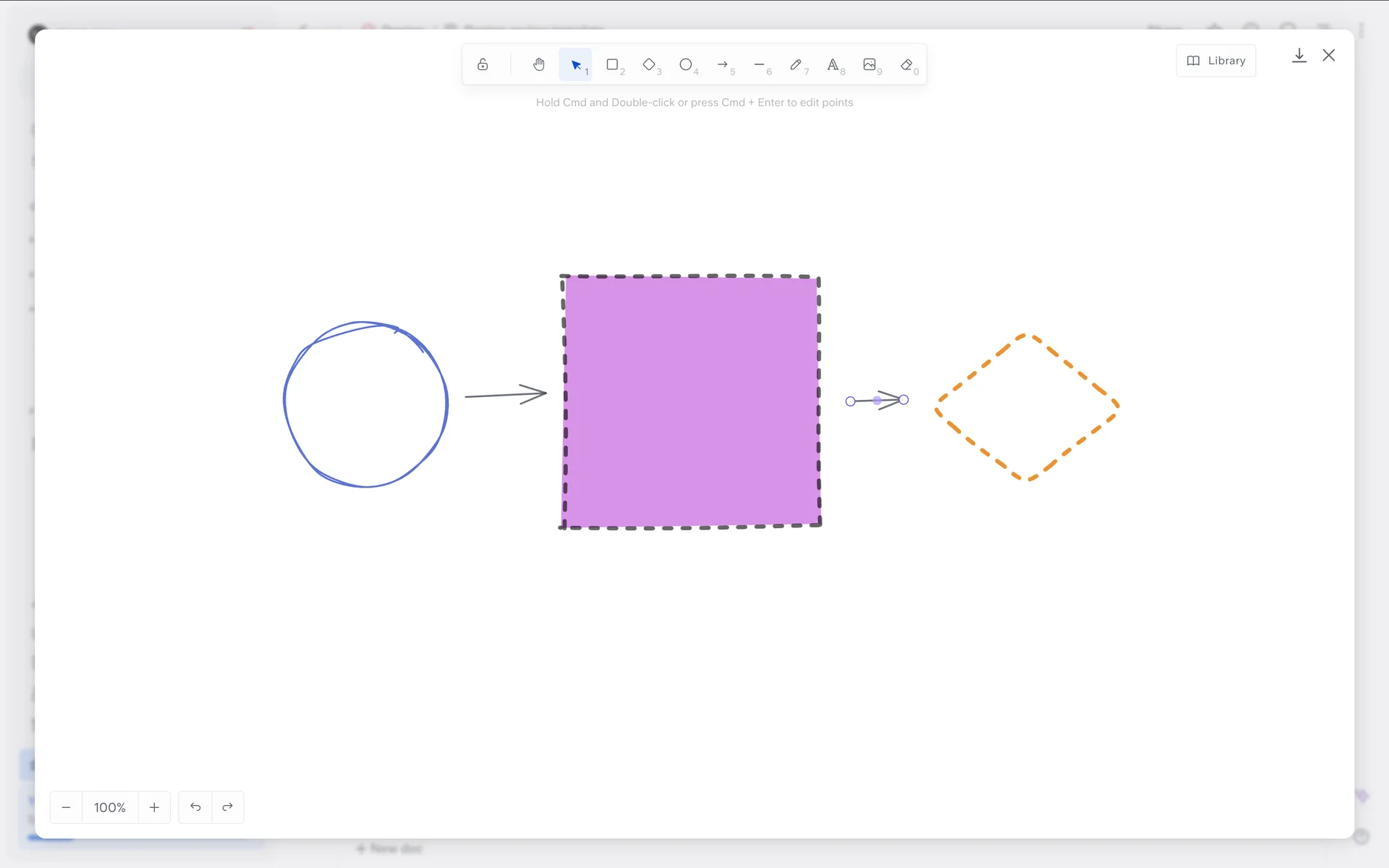This screenshot has width=1389, height=868.
Task: Zoom in with the plus button
Action: click(x=154, y=807)
